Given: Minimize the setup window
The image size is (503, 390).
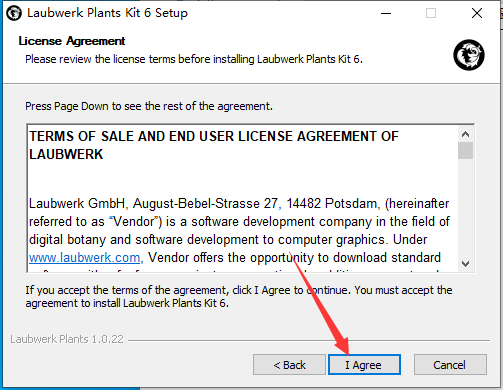Looking at the screenshot, I should pos(386,13).
